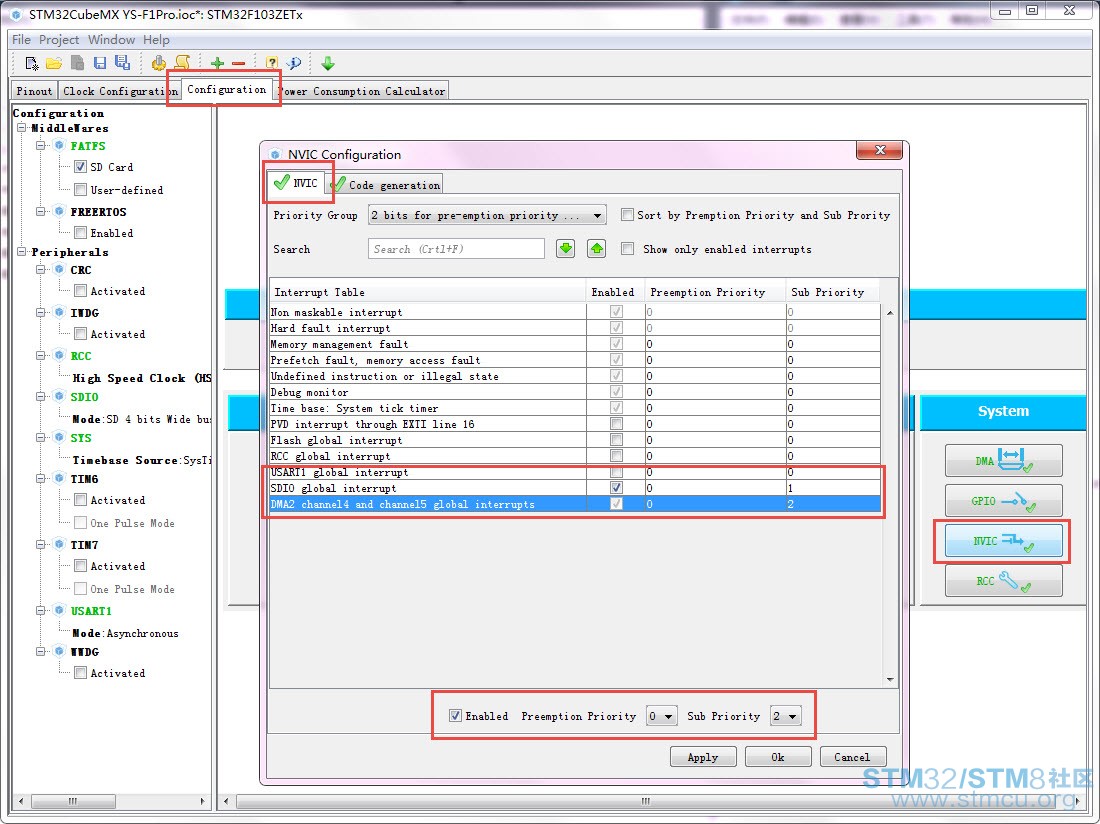Select the FATFS middleware node
The width and height of the screenshot is (1100, 824).
click(88, 146)
